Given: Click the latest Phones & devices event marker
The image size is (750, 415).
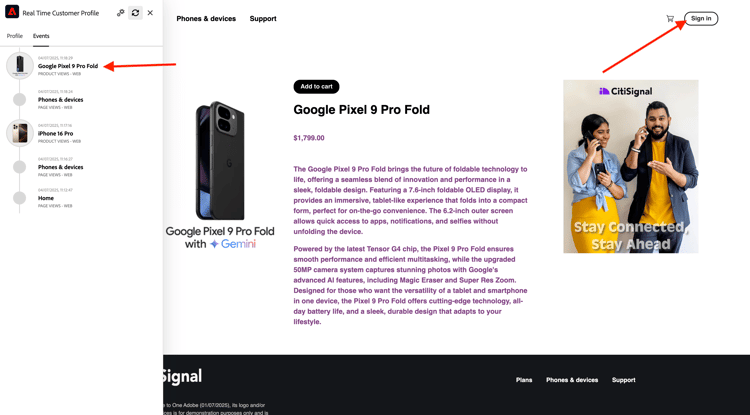Looking at the screenshot, I should point(20,99).
